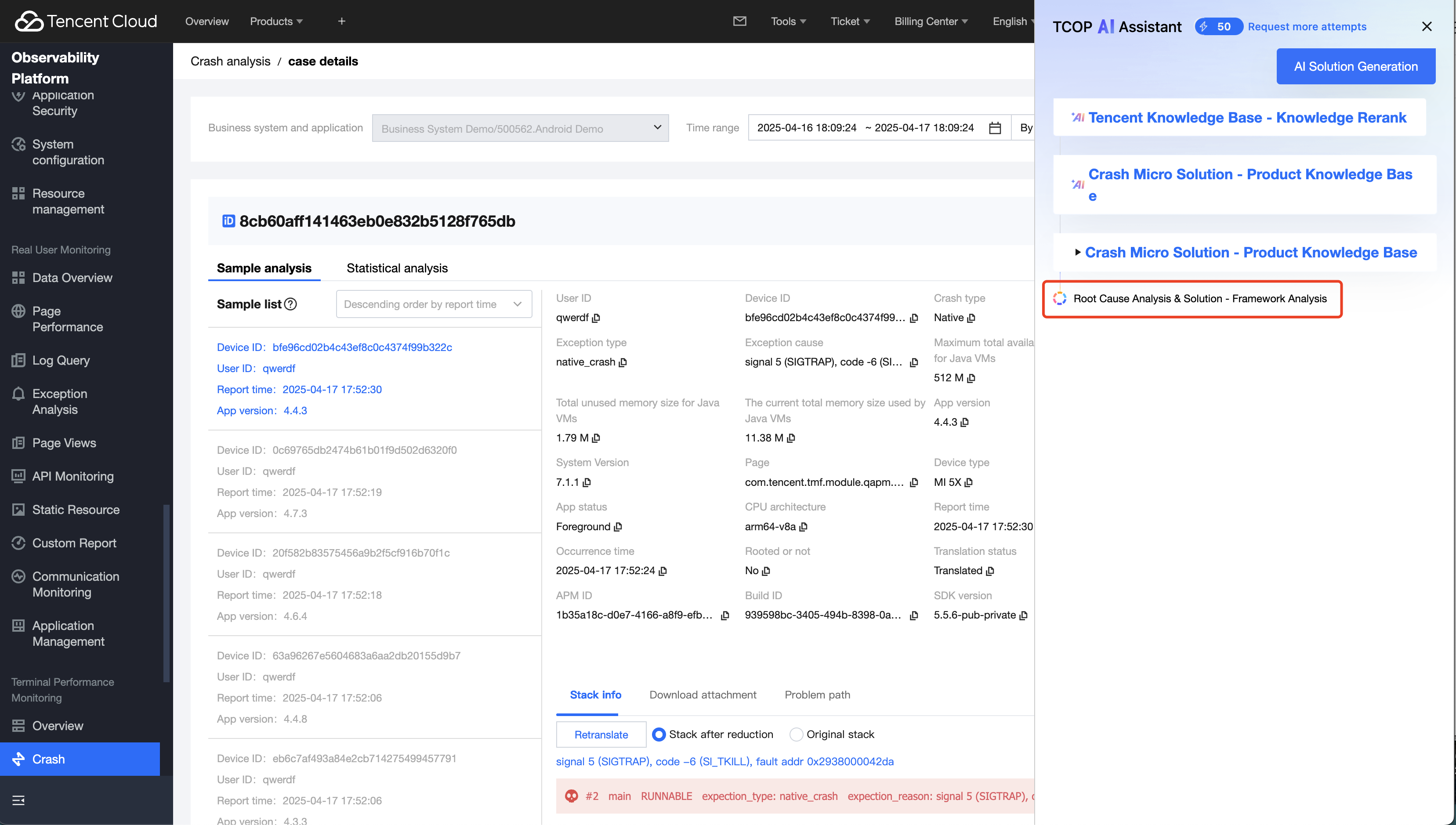
Task: Copy the Device ID value icon
Action: pyautogui.click(x=914, y=318)
